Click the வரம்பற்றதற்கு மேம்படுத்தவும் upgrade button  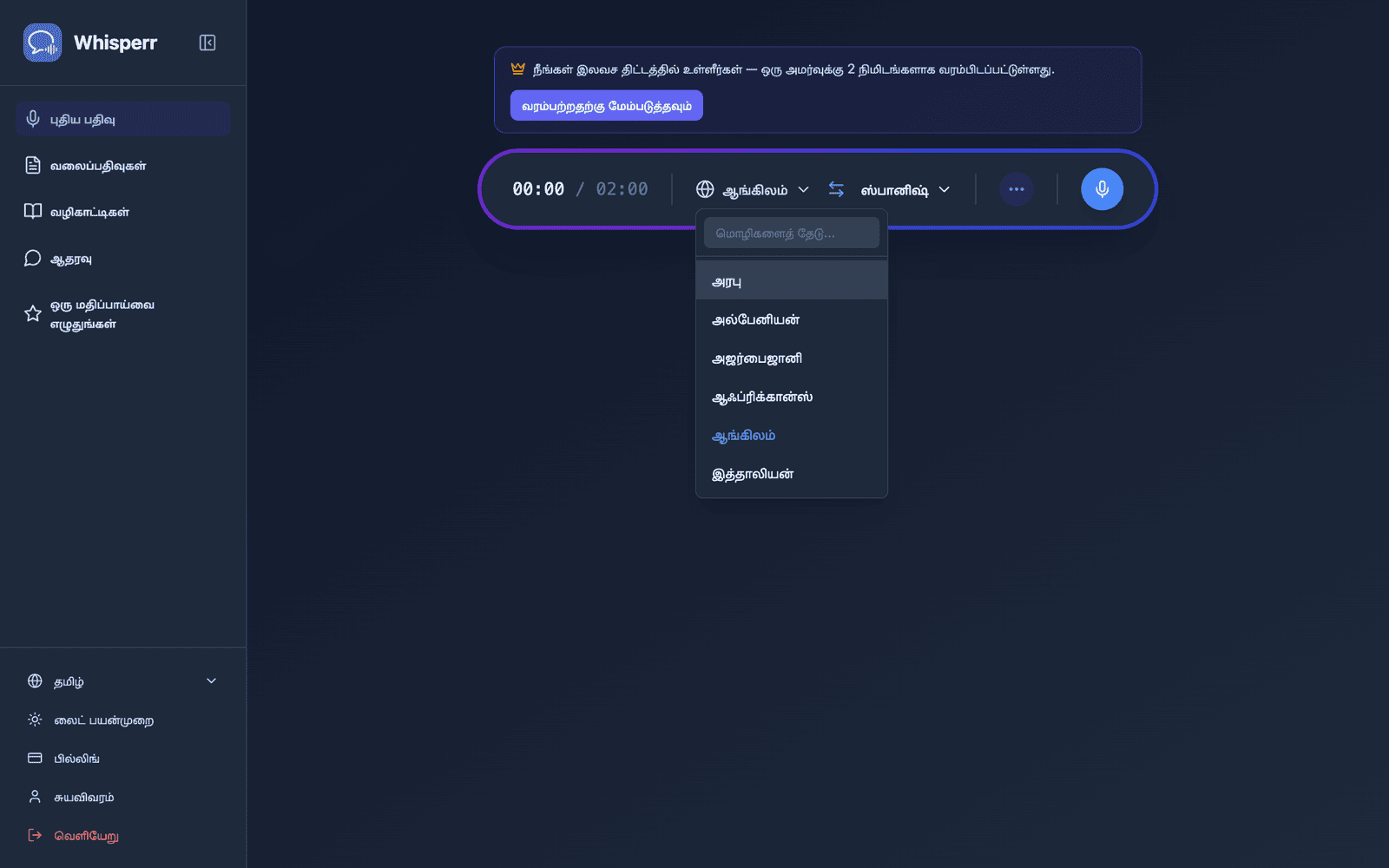coord(607,106)
